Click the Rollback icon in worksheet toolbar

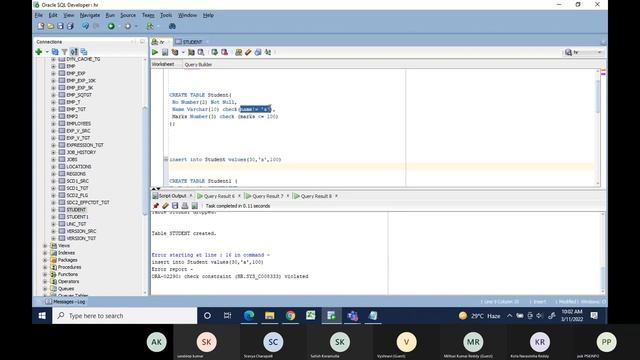(x=224, y=52)
